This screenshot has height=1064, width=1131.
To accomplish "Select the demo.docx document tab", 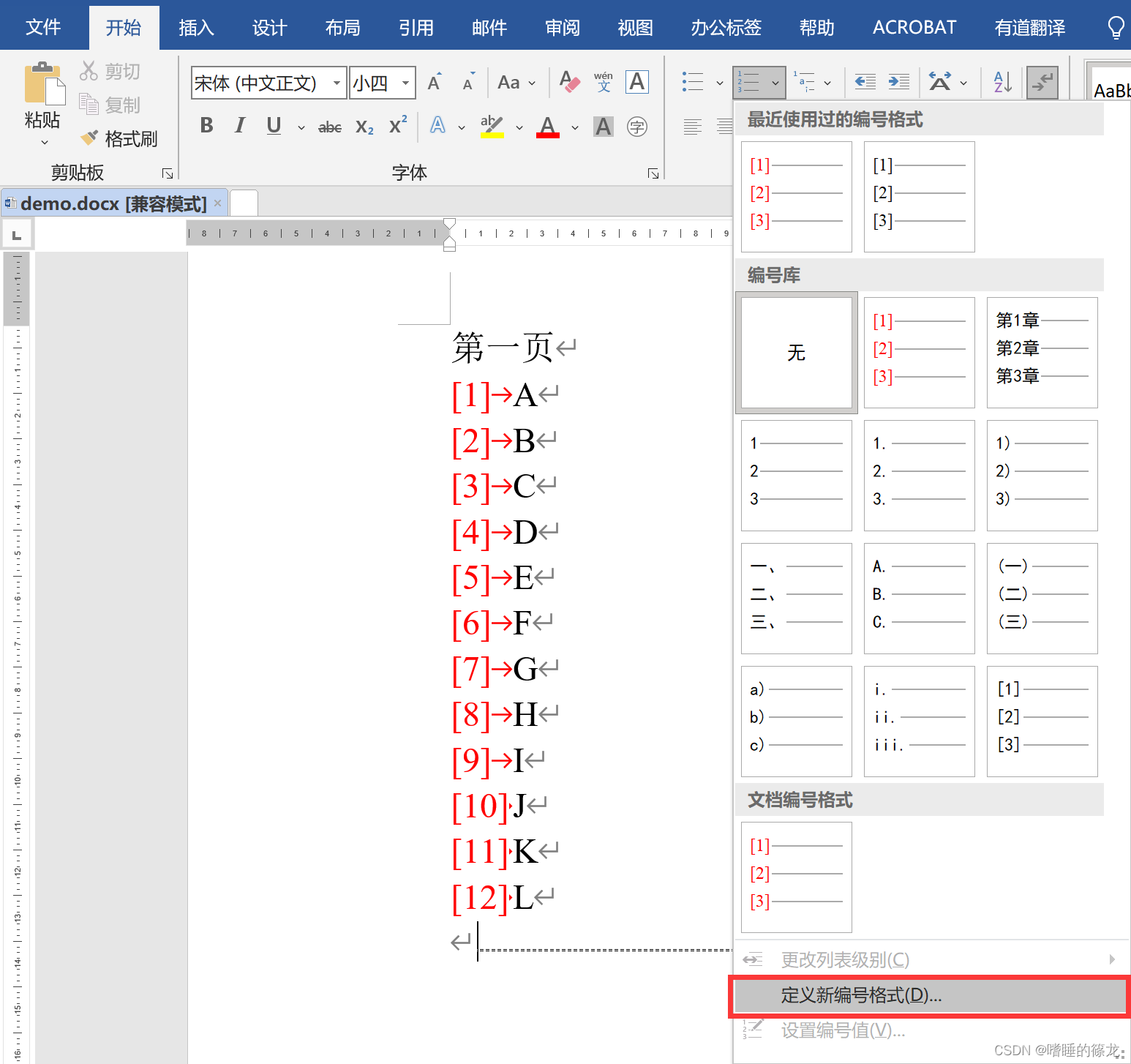I will [113, 203].
